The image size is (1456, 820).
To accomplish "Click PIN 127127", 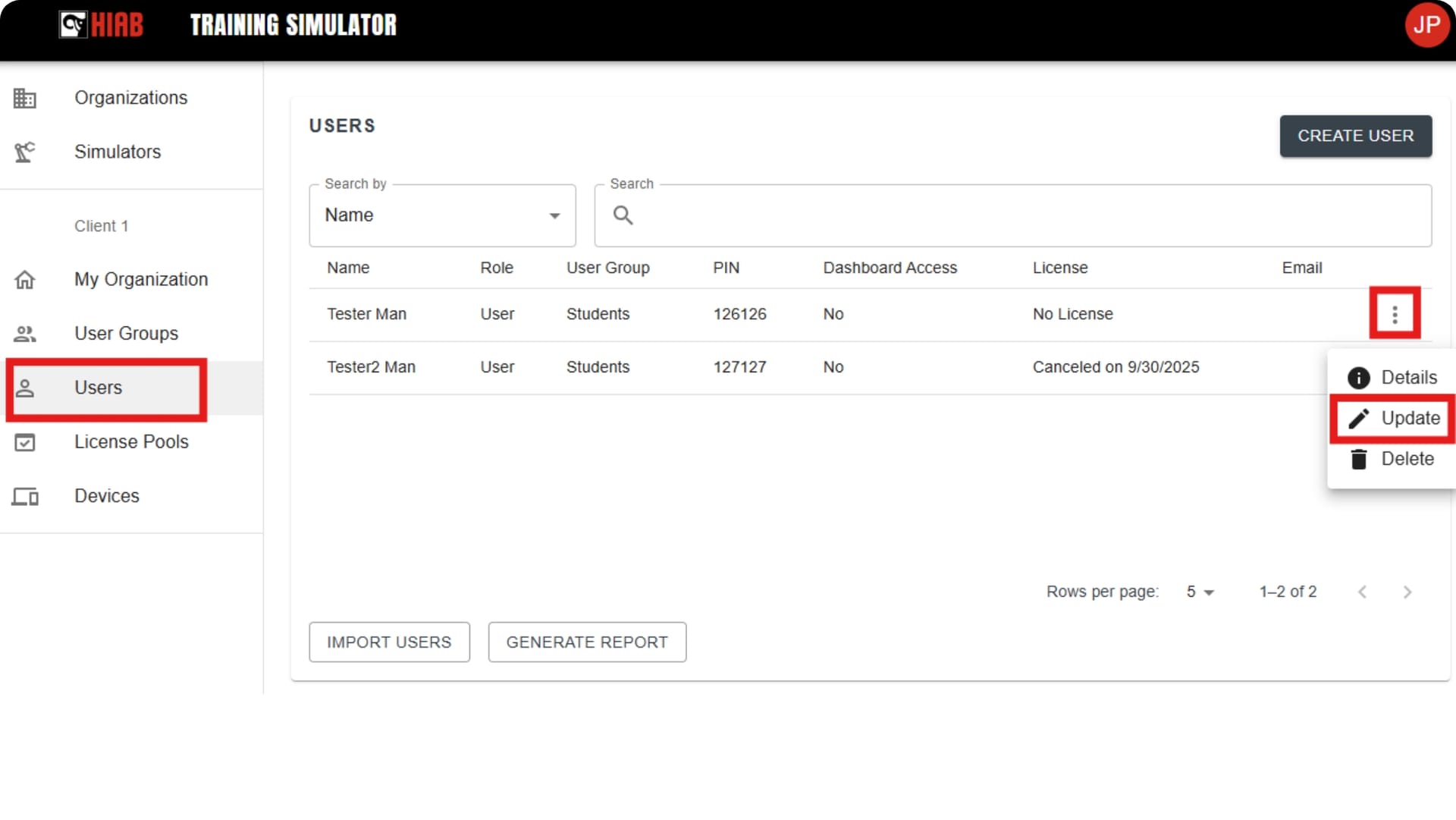I will coord(739,367).
